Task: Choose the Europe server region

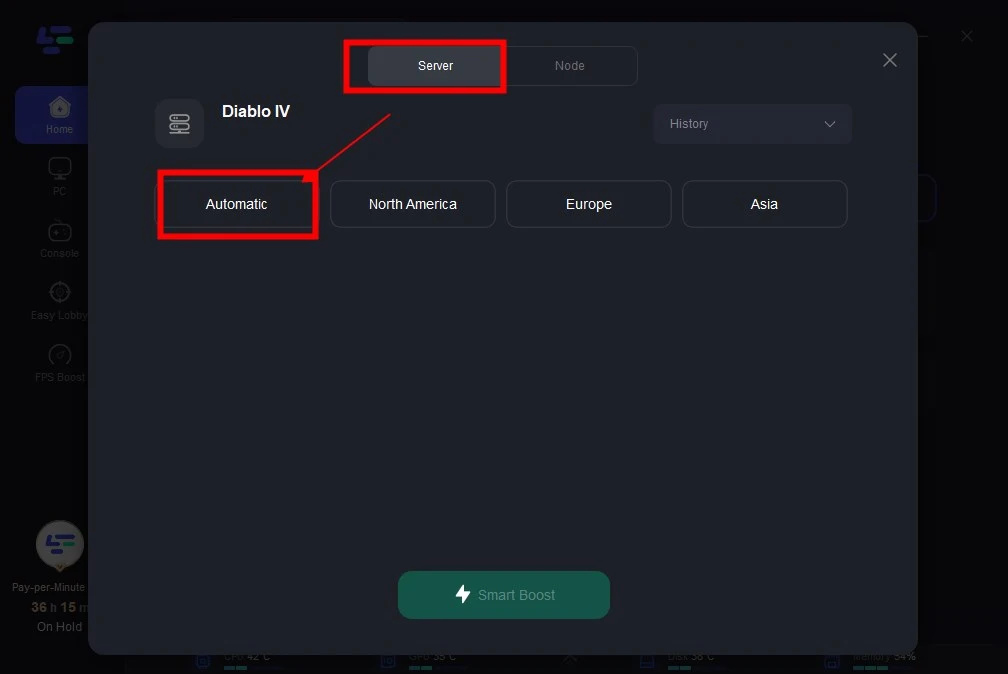Action: [589, 204]
